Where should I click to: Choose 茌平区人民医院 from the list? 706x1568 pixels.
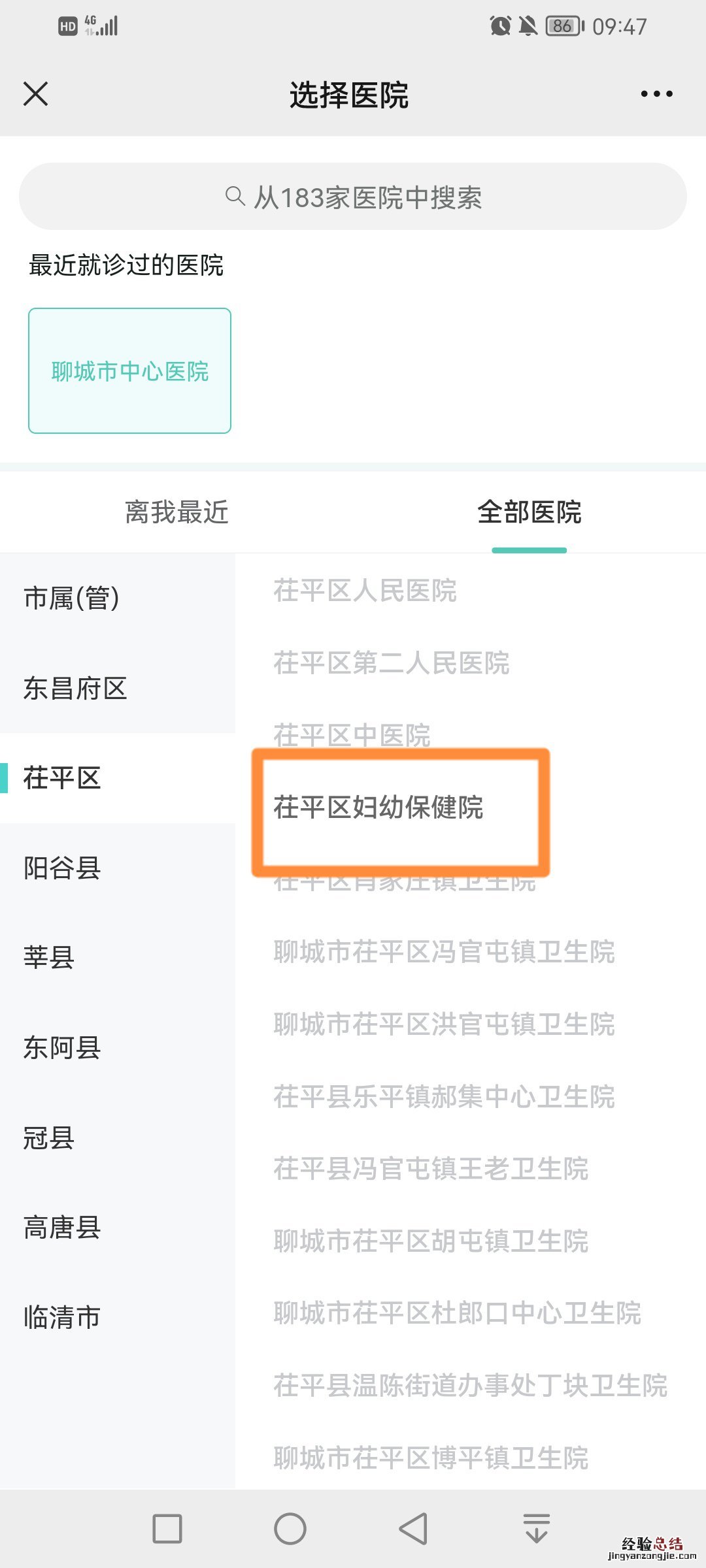coord(365,591)
